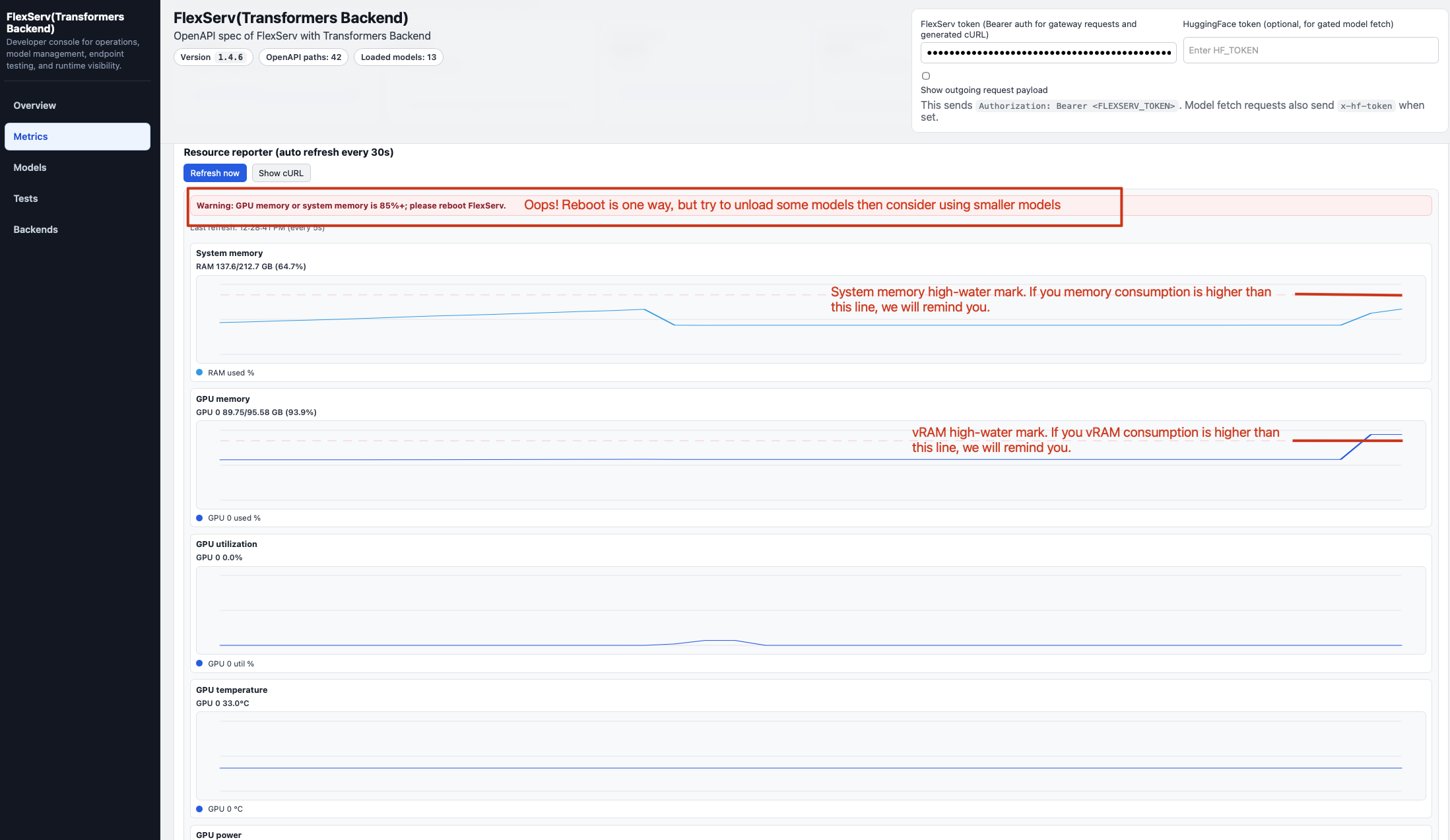Image resolution: width=1450 pixels, height=840 pixels.
Task: Click the GPU temperature chart title
Action: (x=232, y=690)
